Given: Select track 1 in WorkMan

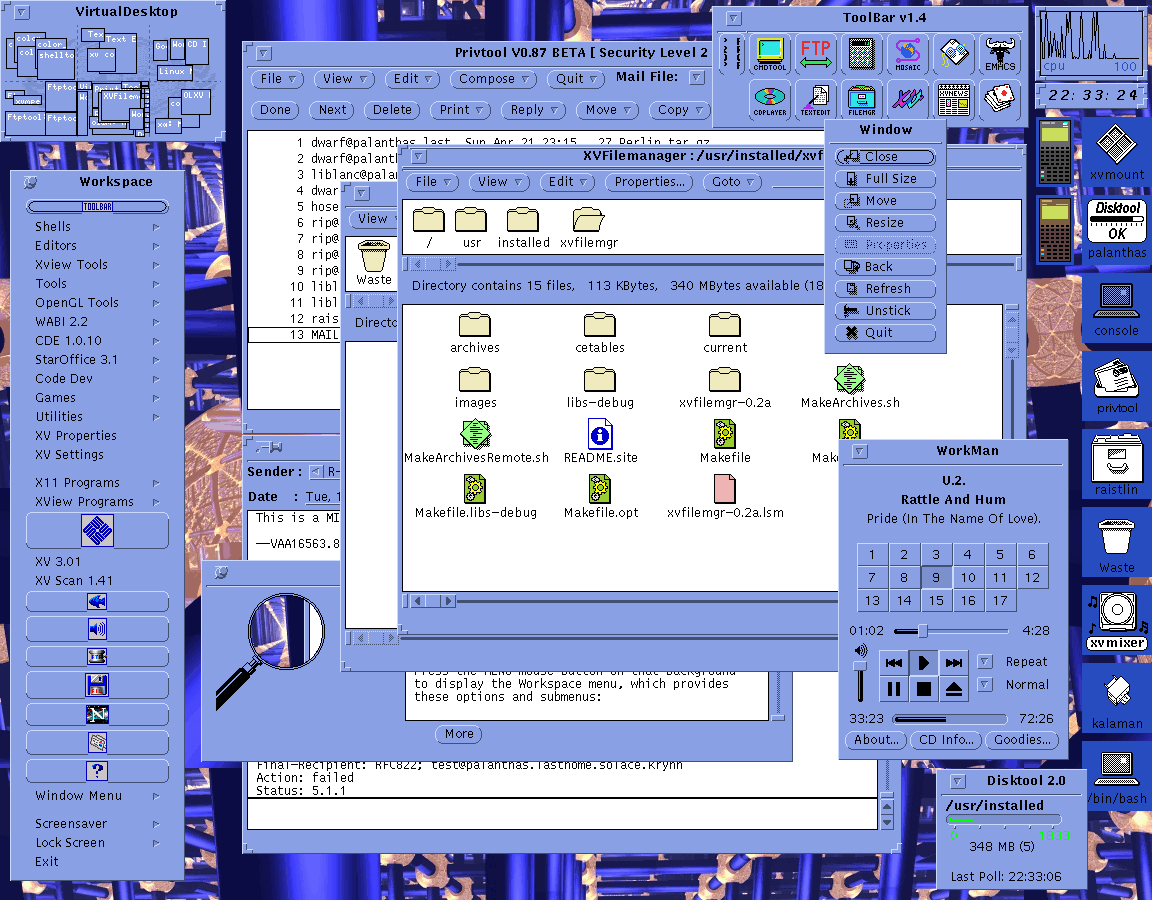Looking at the screenshot, I should click(871, 555).
